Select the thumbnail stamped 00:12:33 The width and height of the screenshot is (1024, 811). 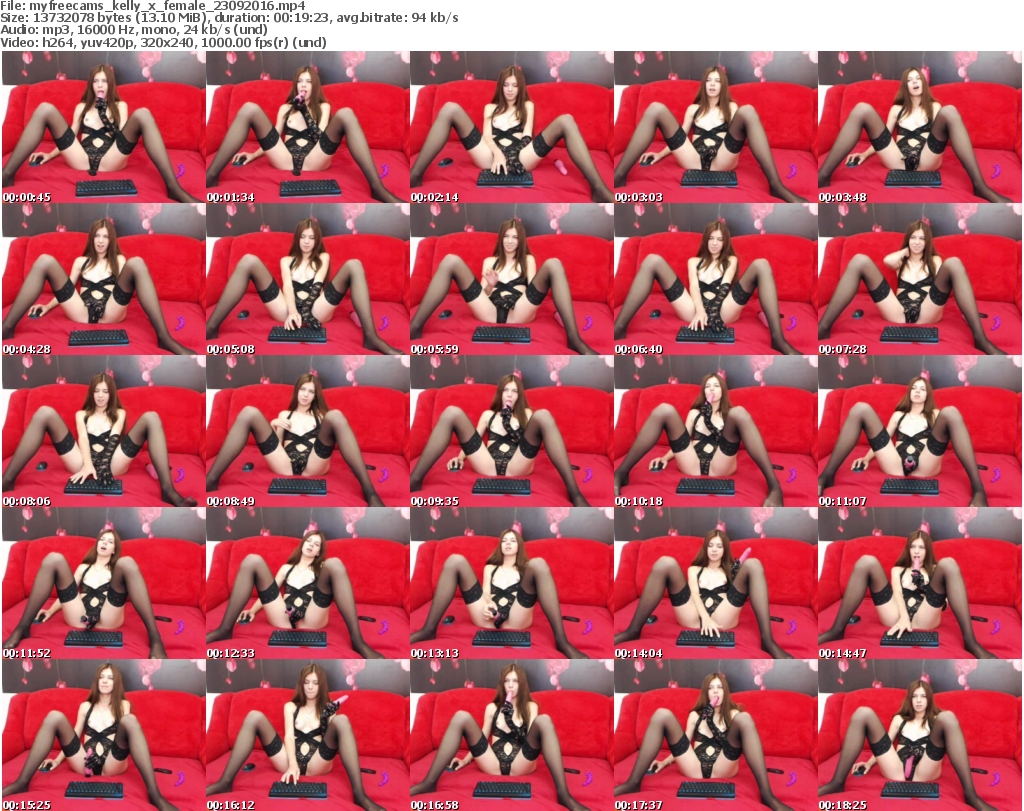pos(308,584)
